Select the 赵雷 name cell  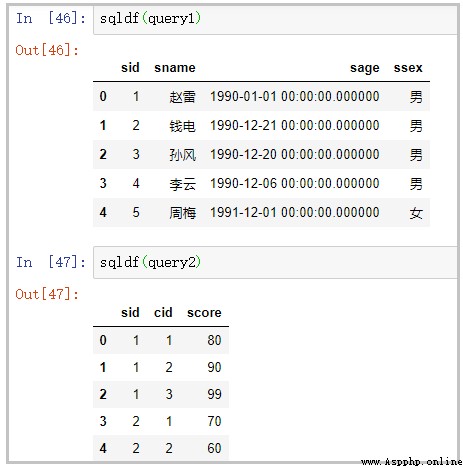(x=182, y=97)
